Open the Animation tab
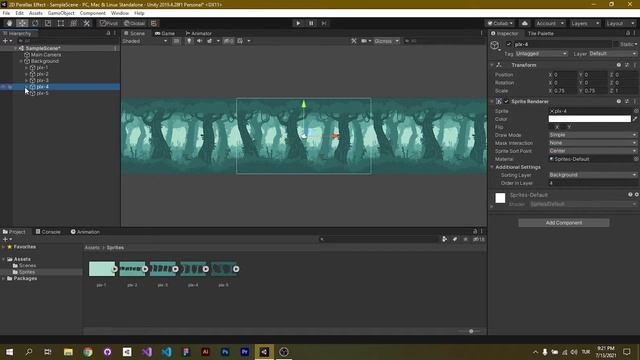The width and height of the screenshot is (640, 360). pos(85,232)
